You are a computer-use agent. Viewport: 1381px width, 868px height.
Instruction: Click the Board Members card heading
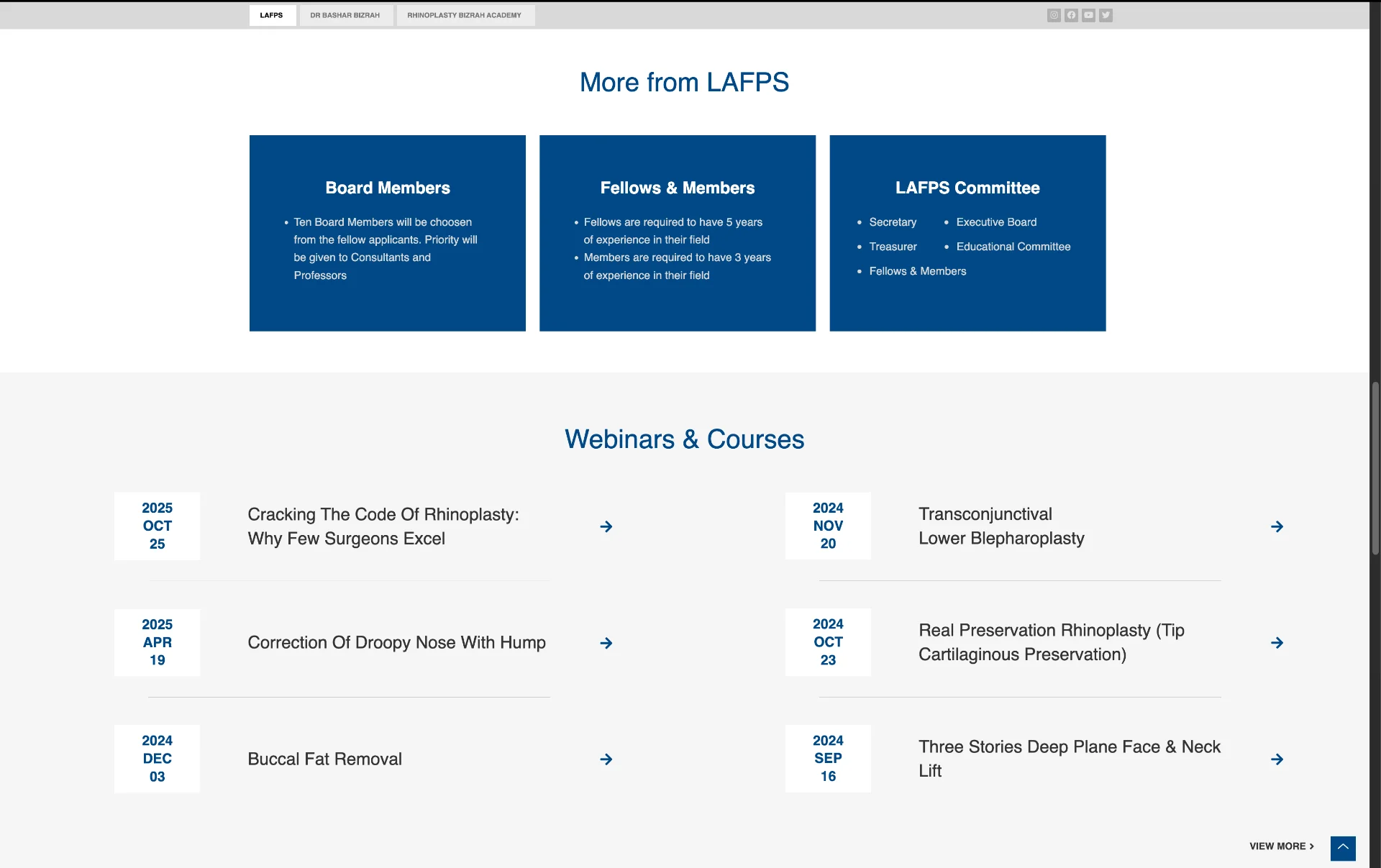pyautogui.click(x=388, y=188)
